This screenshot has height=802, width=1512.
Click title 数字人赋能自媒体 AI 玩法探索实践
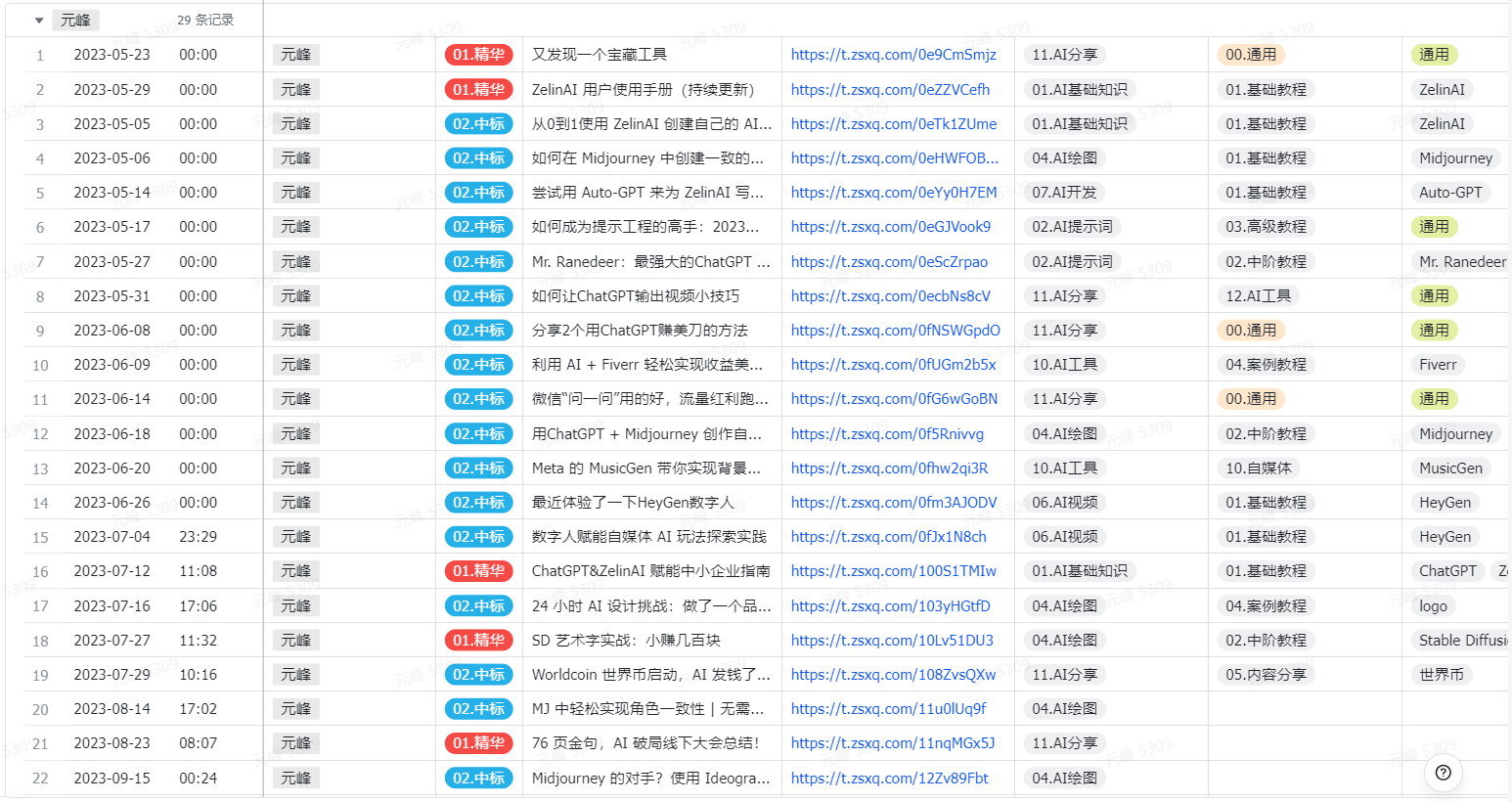click(648, 537)
